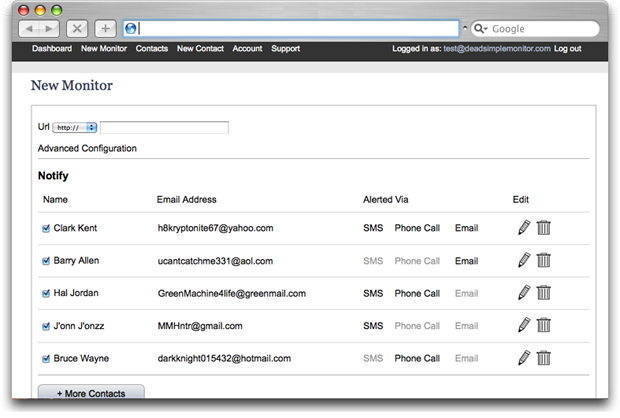Delete J'onn J'onzz using the trash icon
620x418 pixels.
[544, 325]
